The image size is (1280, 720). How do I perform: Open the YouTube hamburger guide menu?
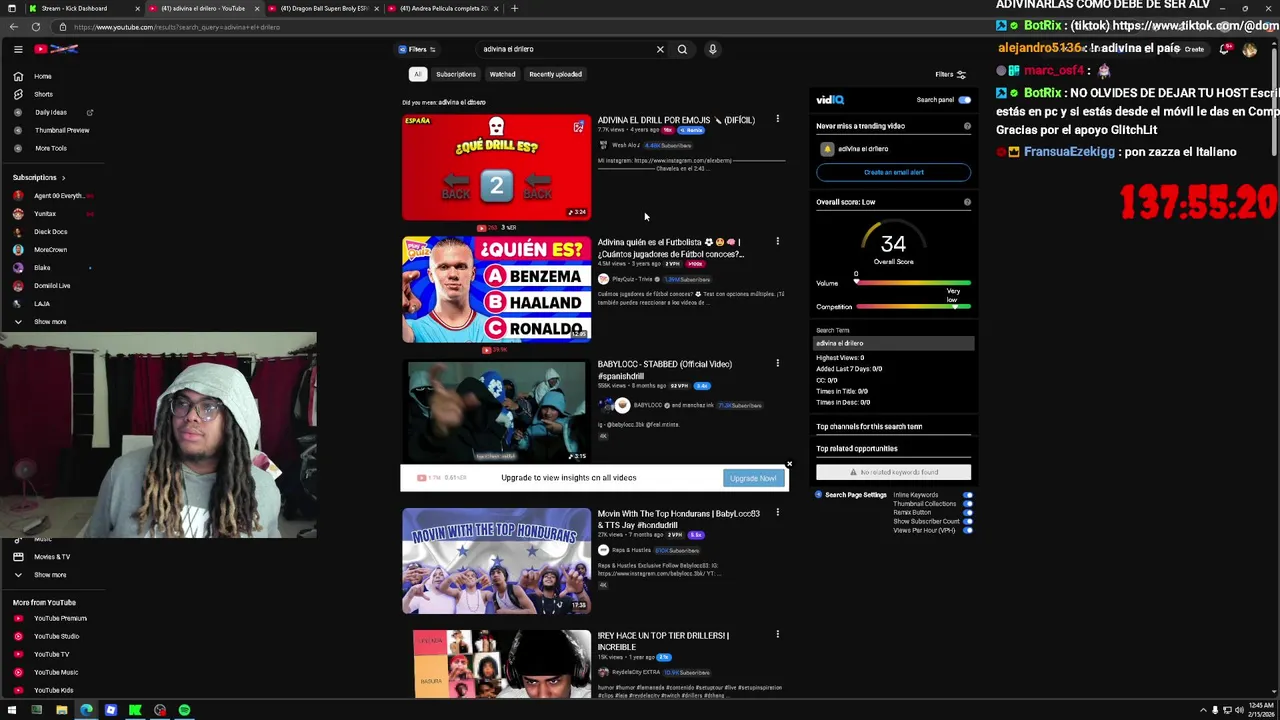(18, 49)
